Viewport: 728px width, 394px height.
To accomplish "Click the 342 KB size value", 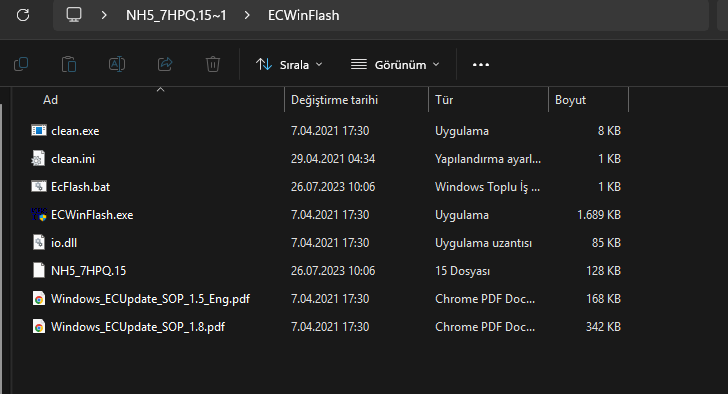I will pos(604,327).
